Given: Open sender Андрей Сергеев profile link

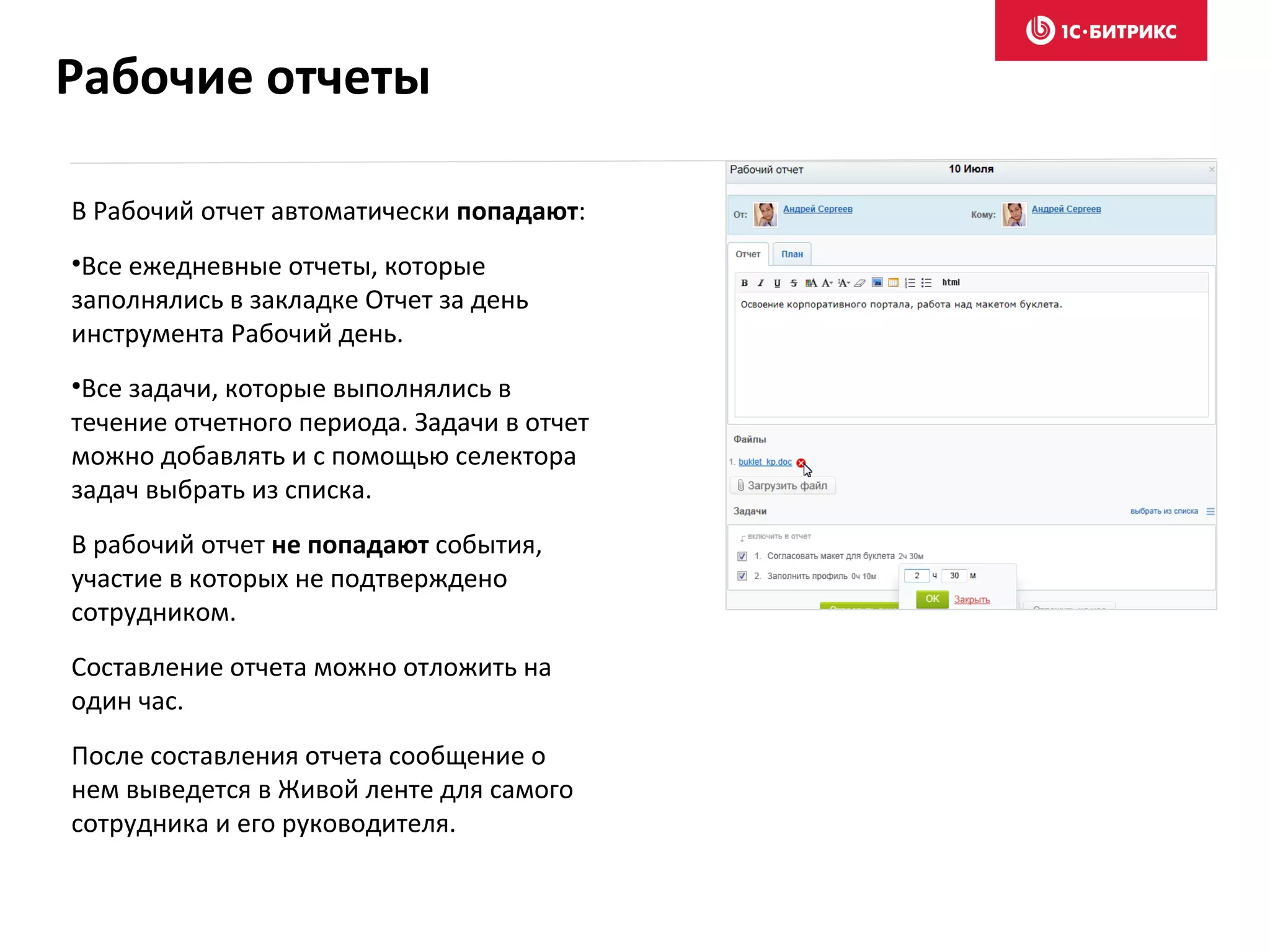Looking at the screenshot, I should click(817, 209).
